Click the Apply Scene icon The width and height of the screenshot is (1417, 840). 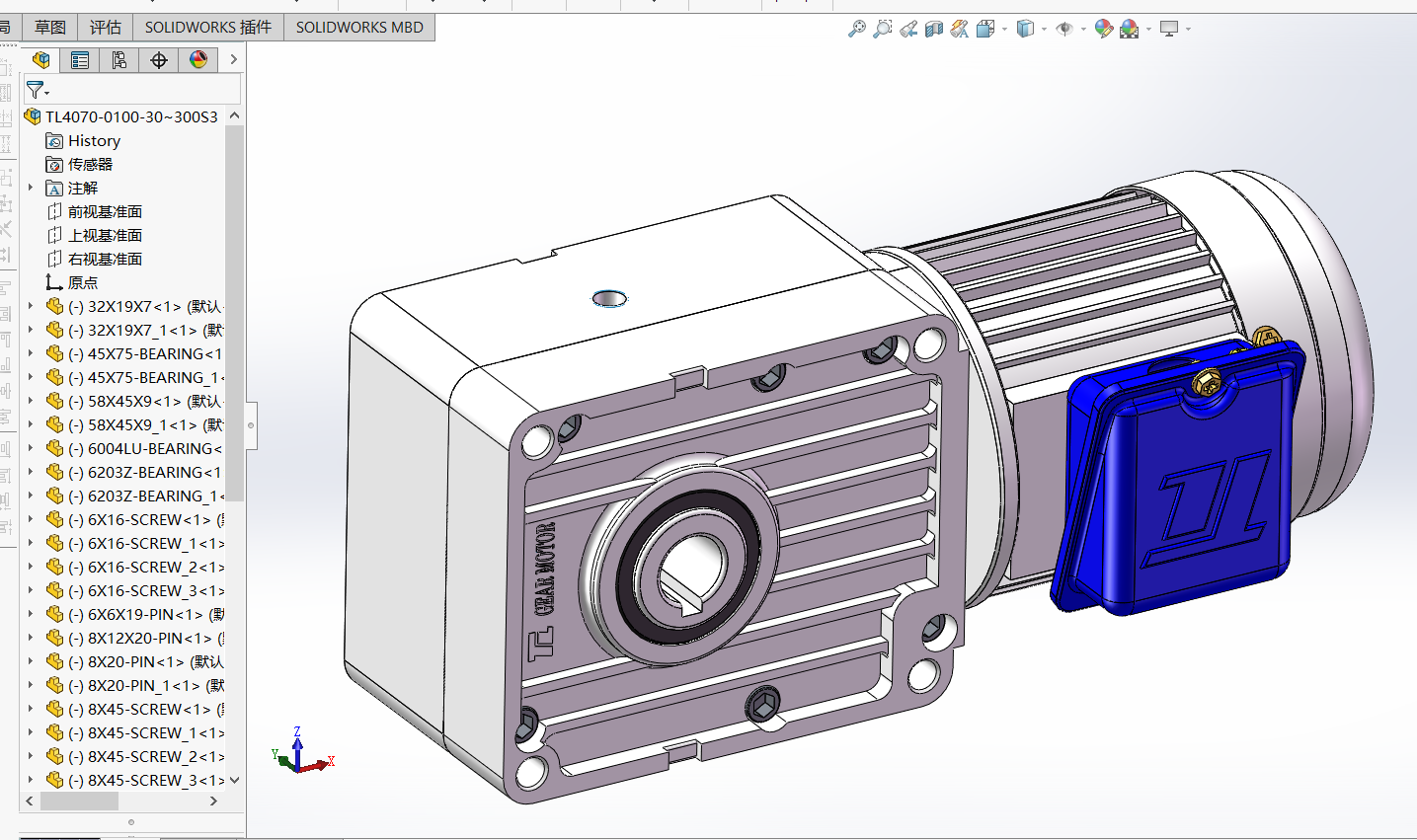click(x=1130, y=29)
